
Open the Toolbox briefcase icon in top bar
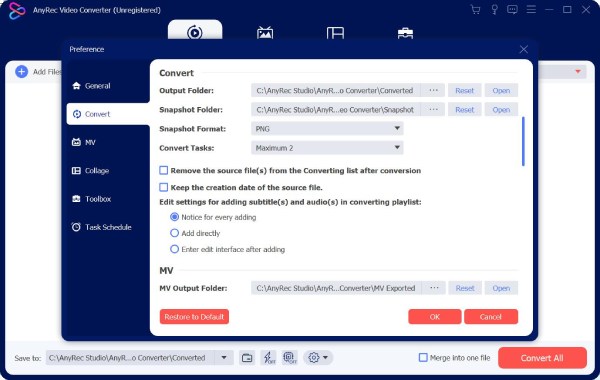(x=405, y=33)
